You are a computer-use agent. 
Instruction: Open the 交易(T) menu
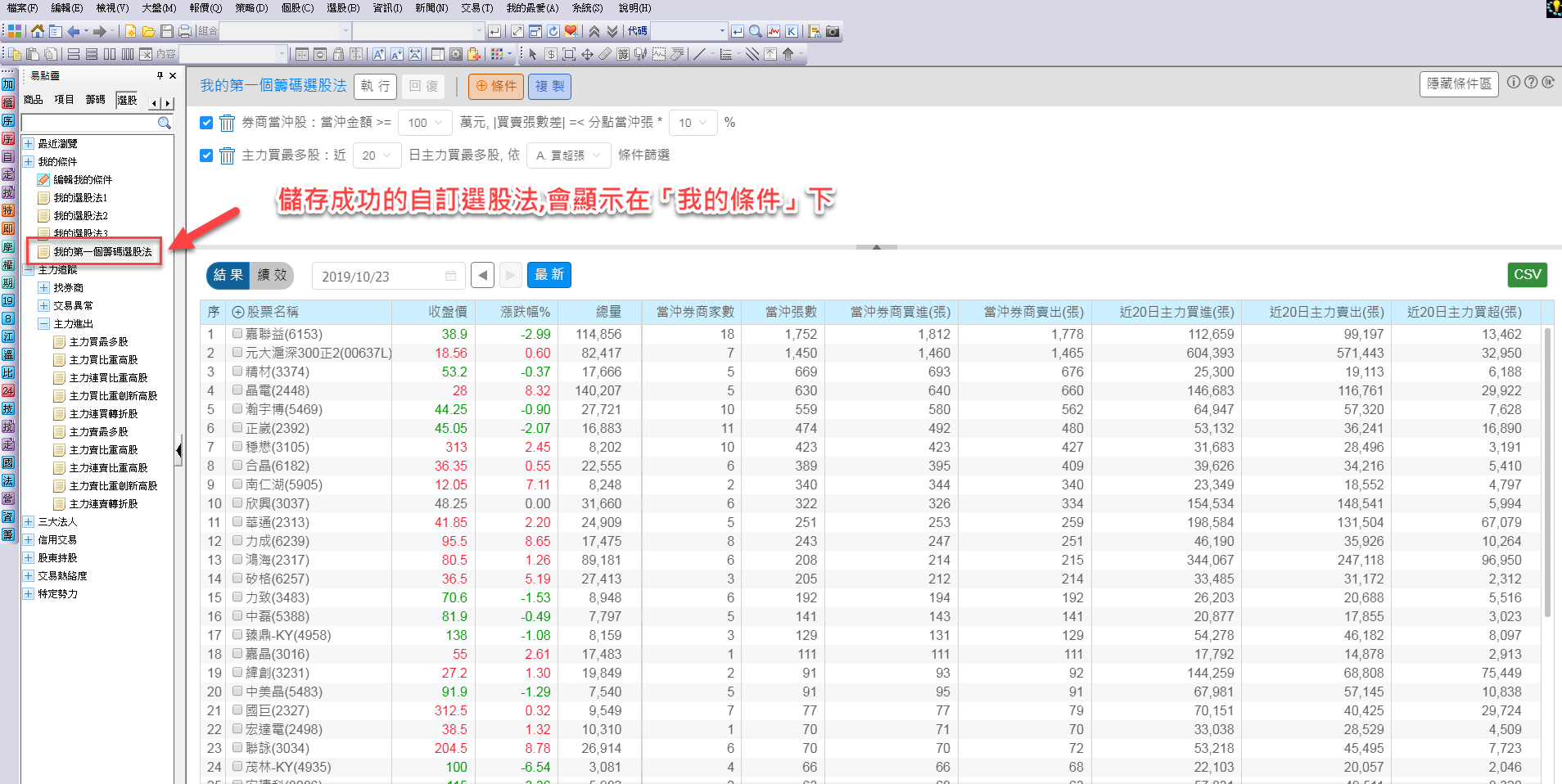(x=476, y=8)
